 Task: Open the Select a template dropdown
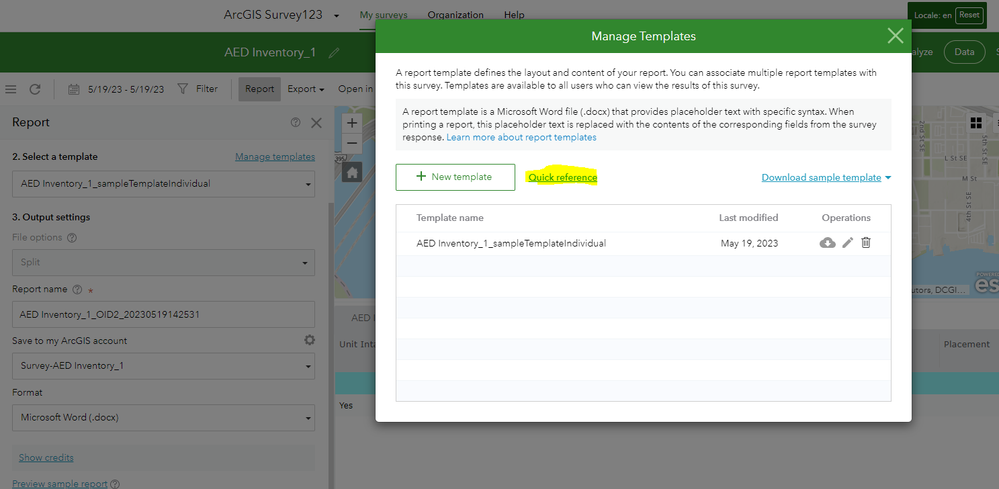[164, 184]
